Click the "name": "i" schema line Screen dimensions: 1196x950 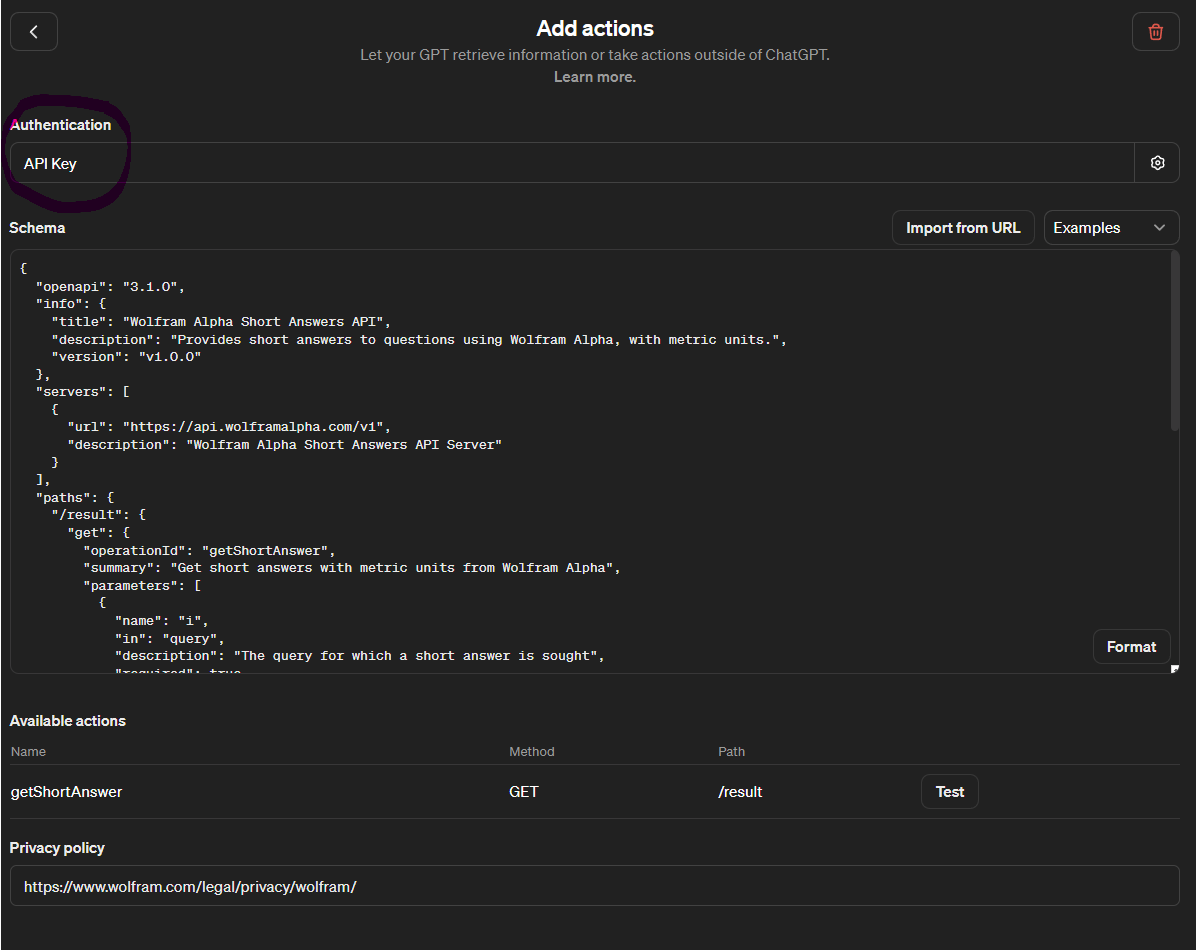point(162,621)
